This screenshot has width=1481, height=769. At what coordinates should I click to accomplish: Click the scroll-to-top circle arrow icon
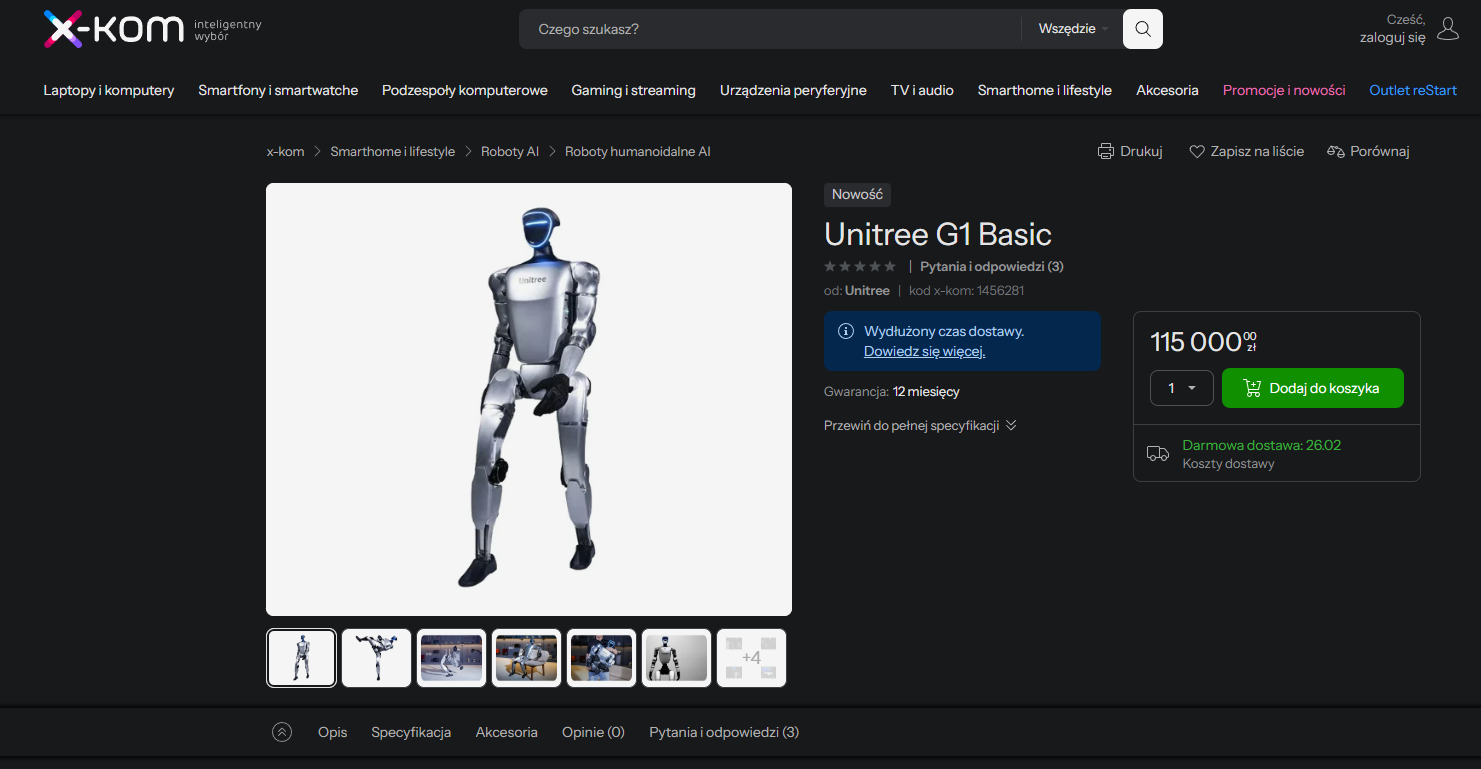[282, 732]
